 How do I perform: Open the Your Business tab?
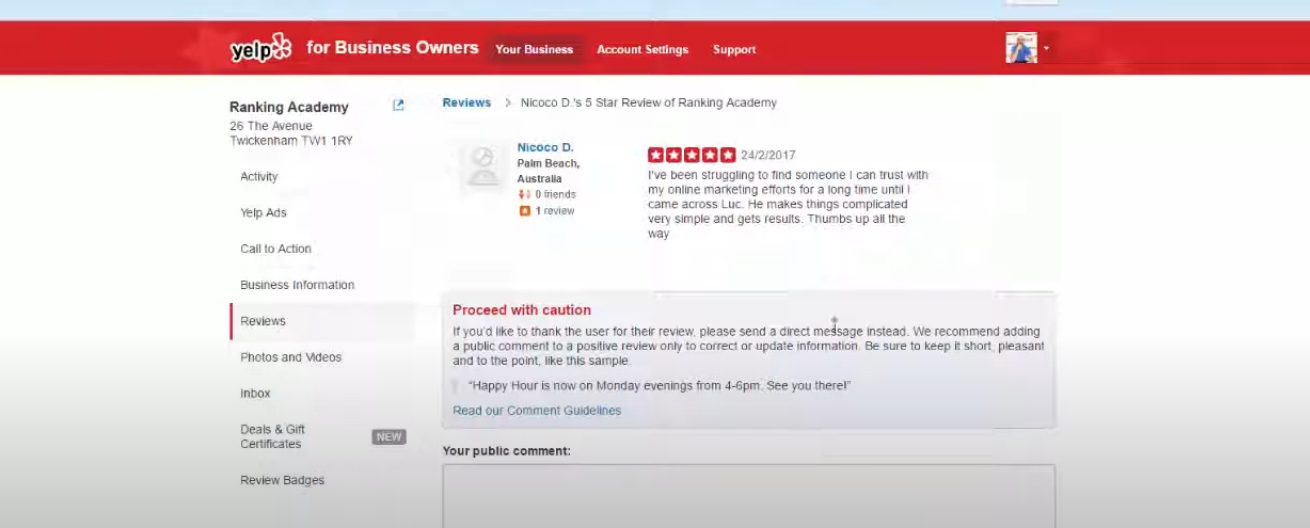534,49
